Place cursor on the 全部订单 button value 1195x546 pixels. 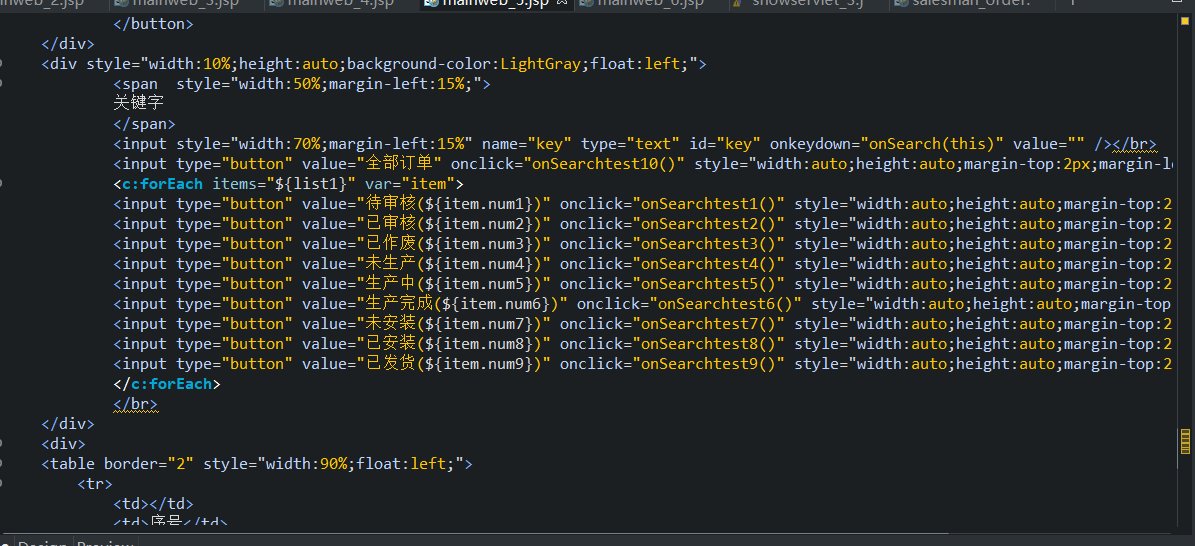398,164
